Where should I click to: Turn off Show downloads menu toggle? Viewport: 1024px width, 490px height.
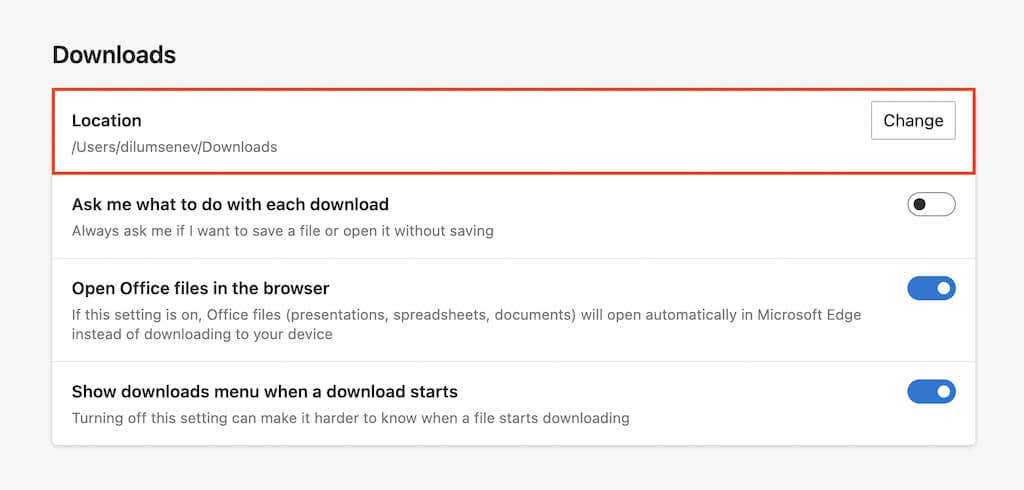(x=931, y=391)
